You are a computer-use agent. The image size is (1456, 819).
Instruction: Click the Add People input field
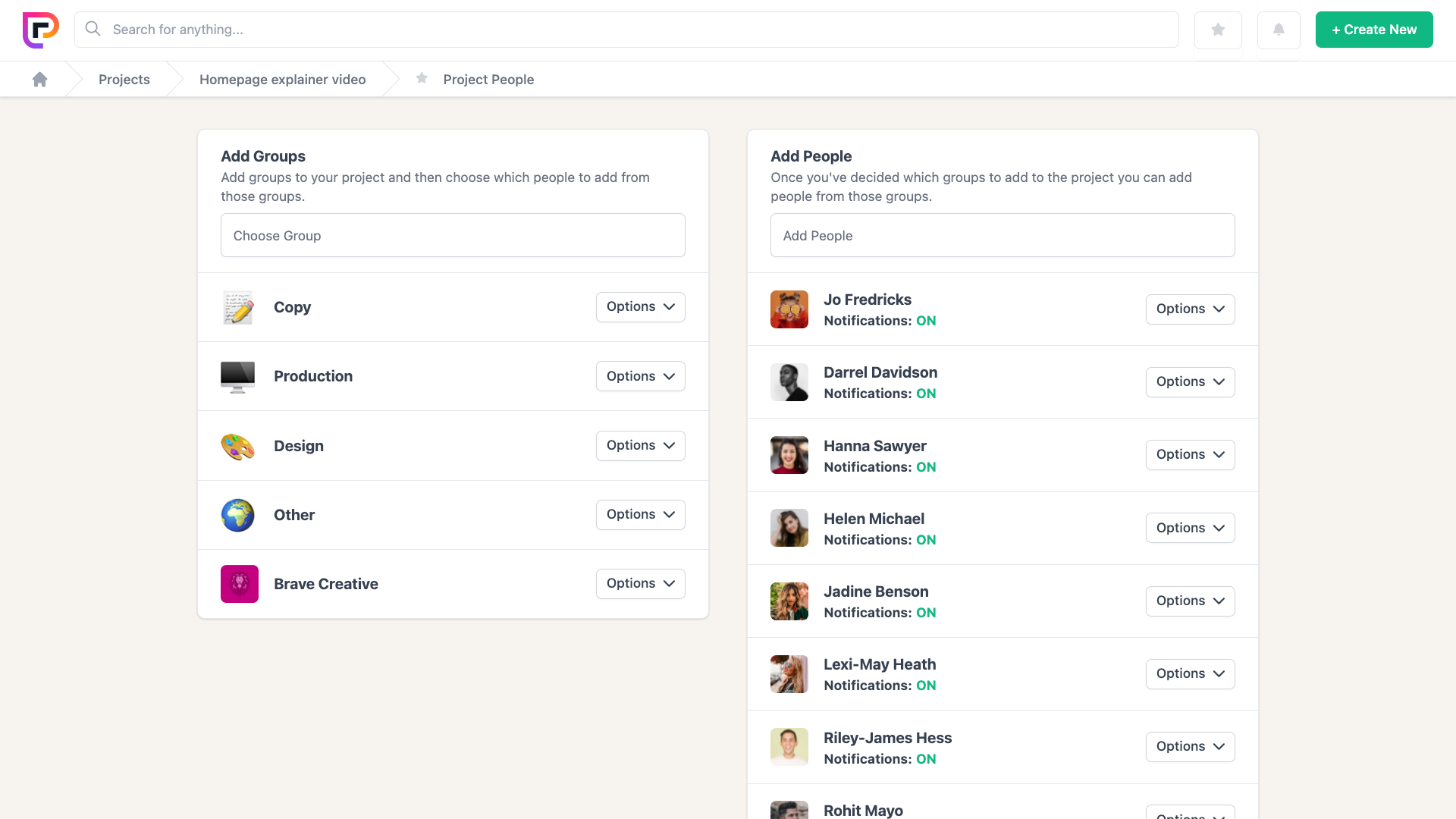coord(1002,236)
